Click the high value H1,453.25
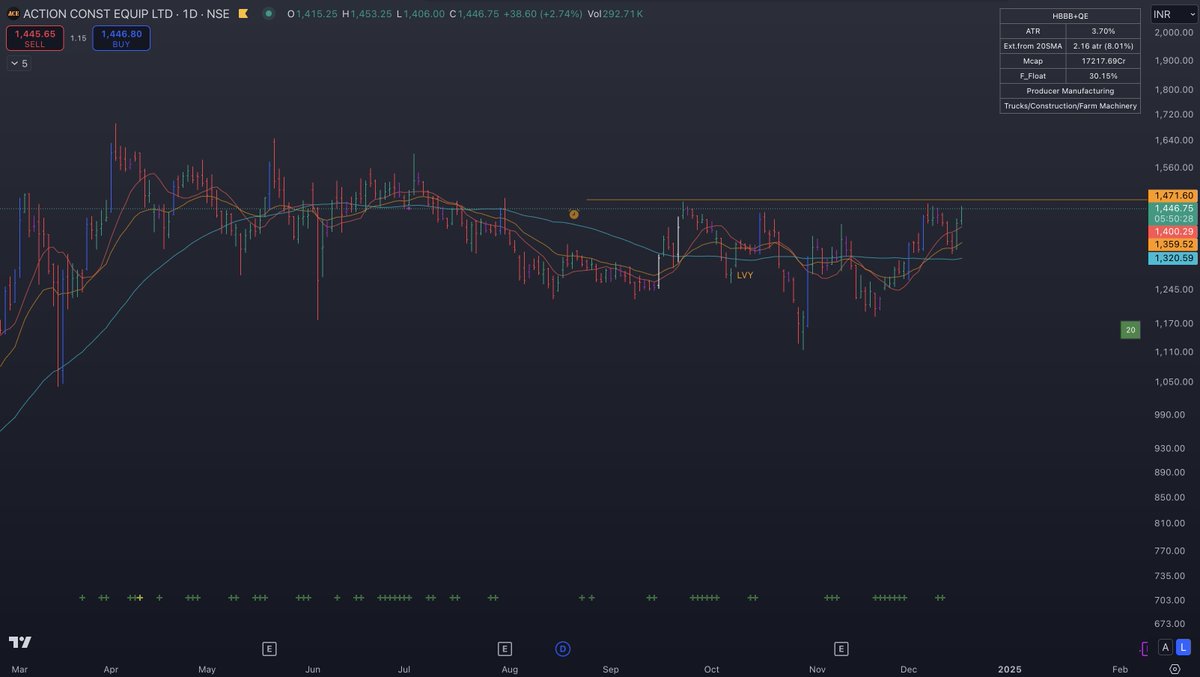This screenshot has height=677, width=1200. (x=366, y=14)
